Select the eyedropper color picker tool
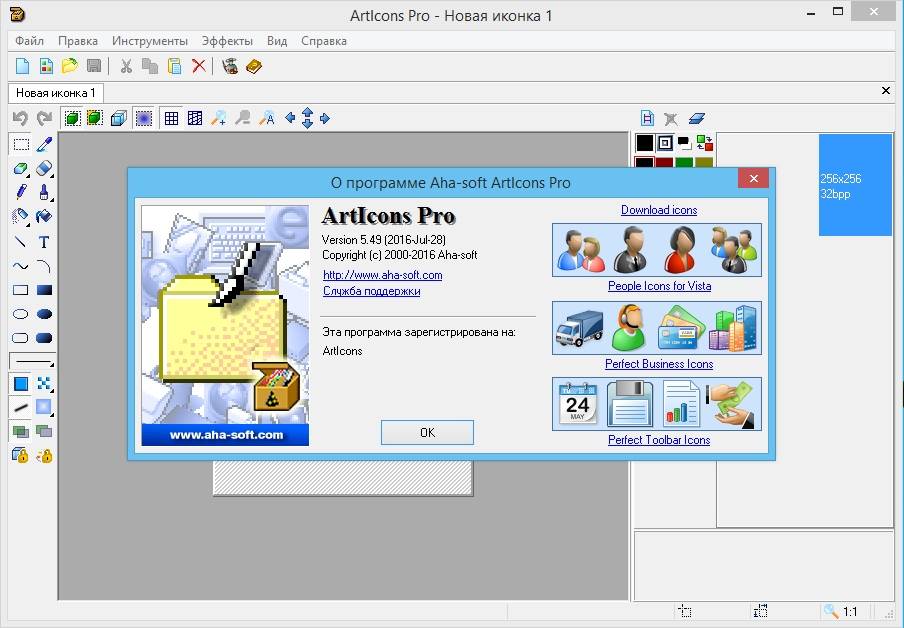 point(44,144)
